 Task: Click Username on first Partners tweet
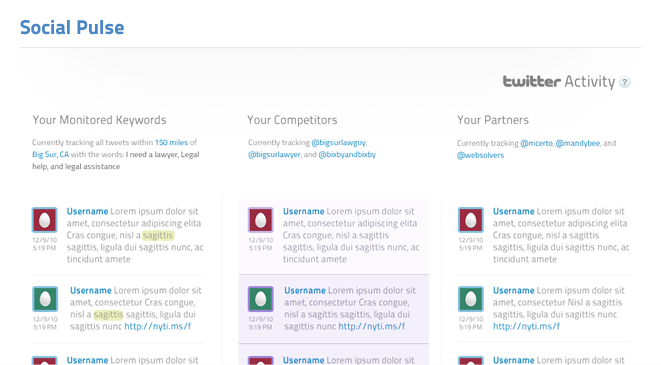[x=513, y=211]
